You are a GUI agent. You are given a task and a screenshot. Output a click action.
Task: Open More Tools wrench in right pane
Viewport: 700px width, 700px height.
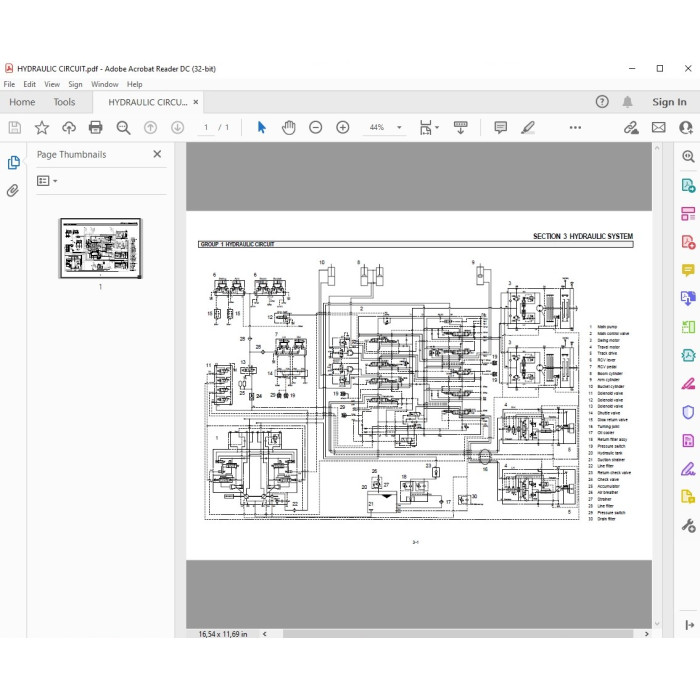pyautogui.click(x=688, y=525)
